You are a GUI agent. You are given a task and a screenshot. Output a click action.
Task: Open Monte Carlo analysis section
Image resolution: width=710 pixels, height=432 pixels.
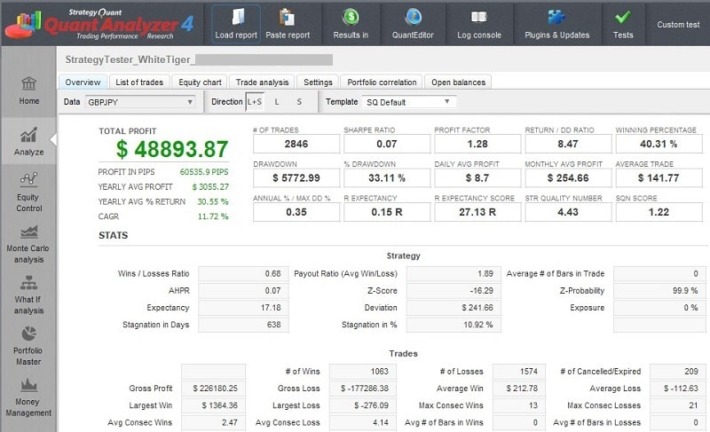point(29,243)
